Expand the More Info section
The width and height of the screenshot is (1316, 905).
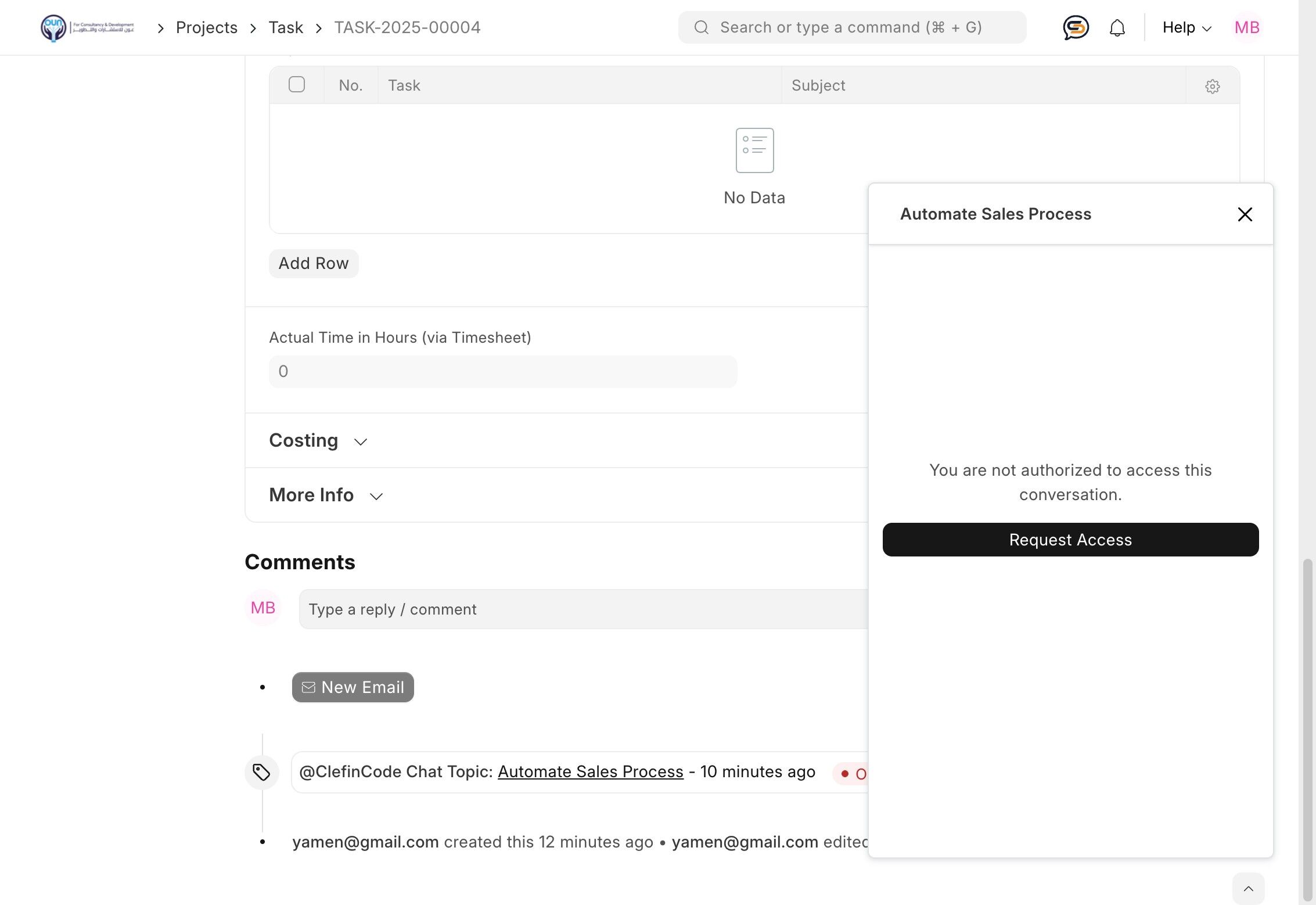click(x=326, y=495)
